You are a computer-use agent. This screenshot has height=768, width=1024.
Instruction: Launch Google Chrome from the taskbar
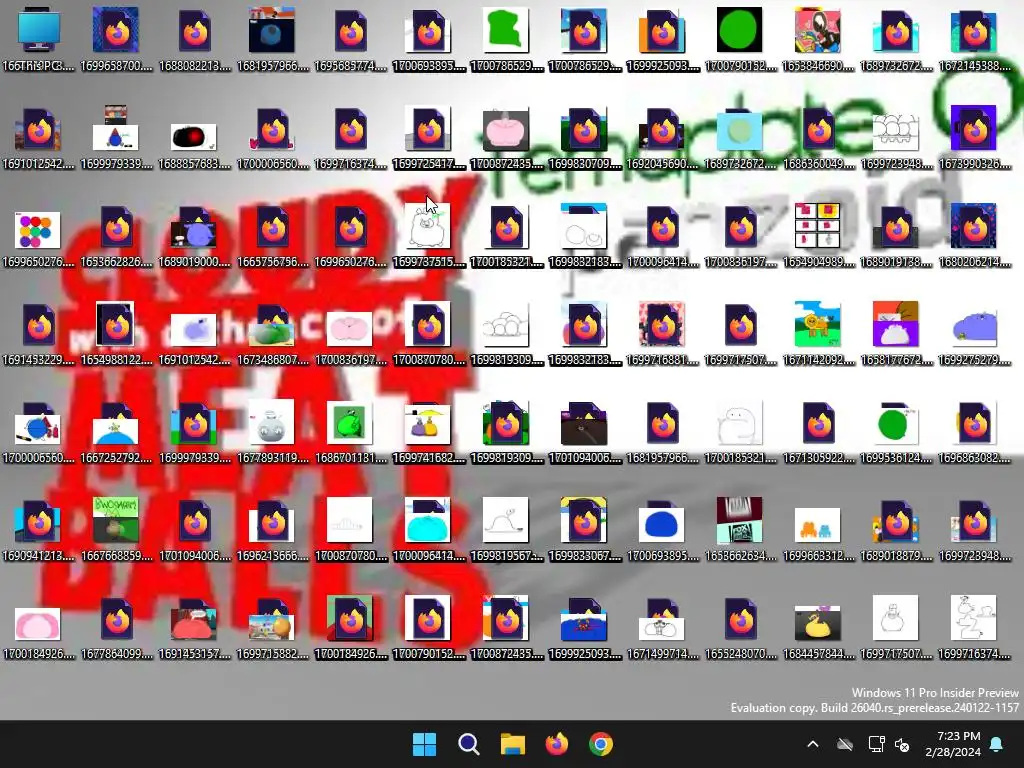(x=601, y=744)
